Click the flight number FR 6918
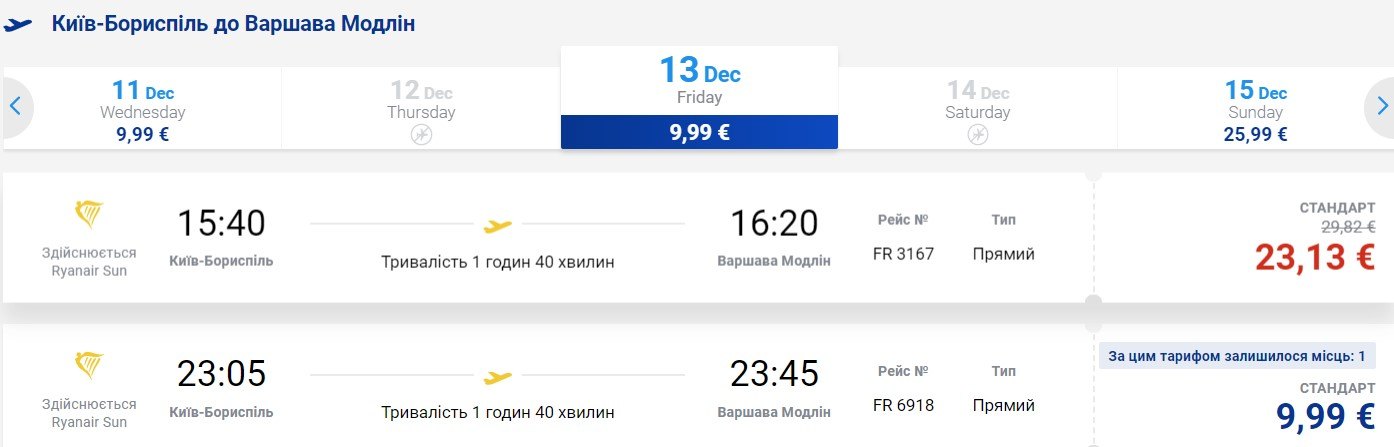 (903, 405)
